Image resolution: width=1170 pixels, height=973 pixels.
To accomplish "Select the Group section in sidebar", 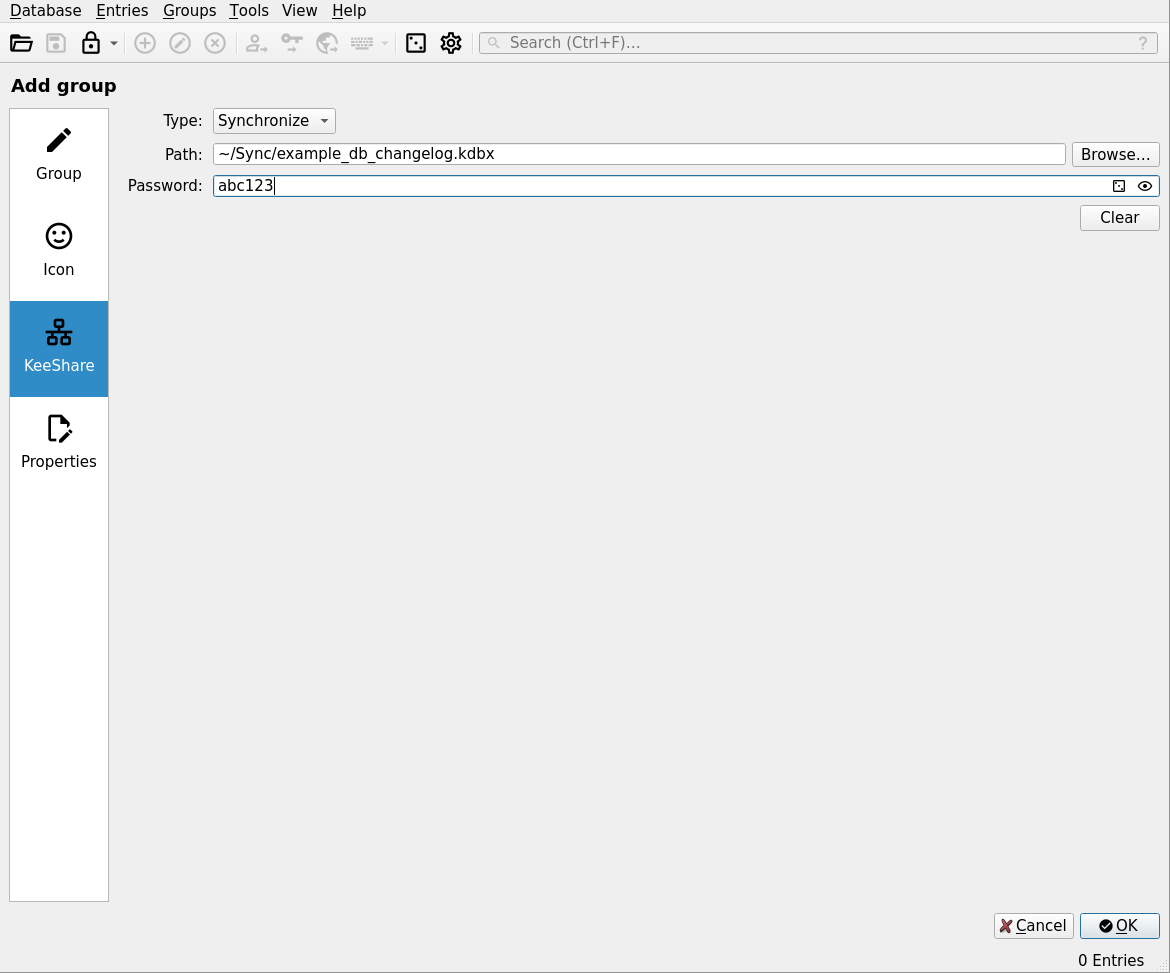I will coord(59,154).
